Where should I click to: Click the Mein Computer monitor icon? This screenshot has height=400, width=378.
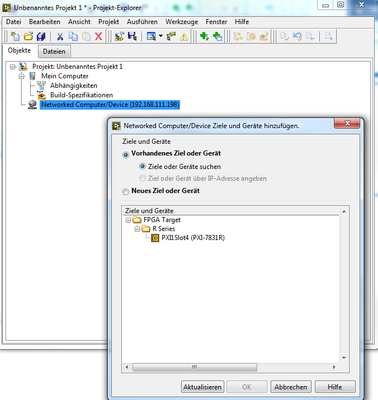click(x=32, y=76)
